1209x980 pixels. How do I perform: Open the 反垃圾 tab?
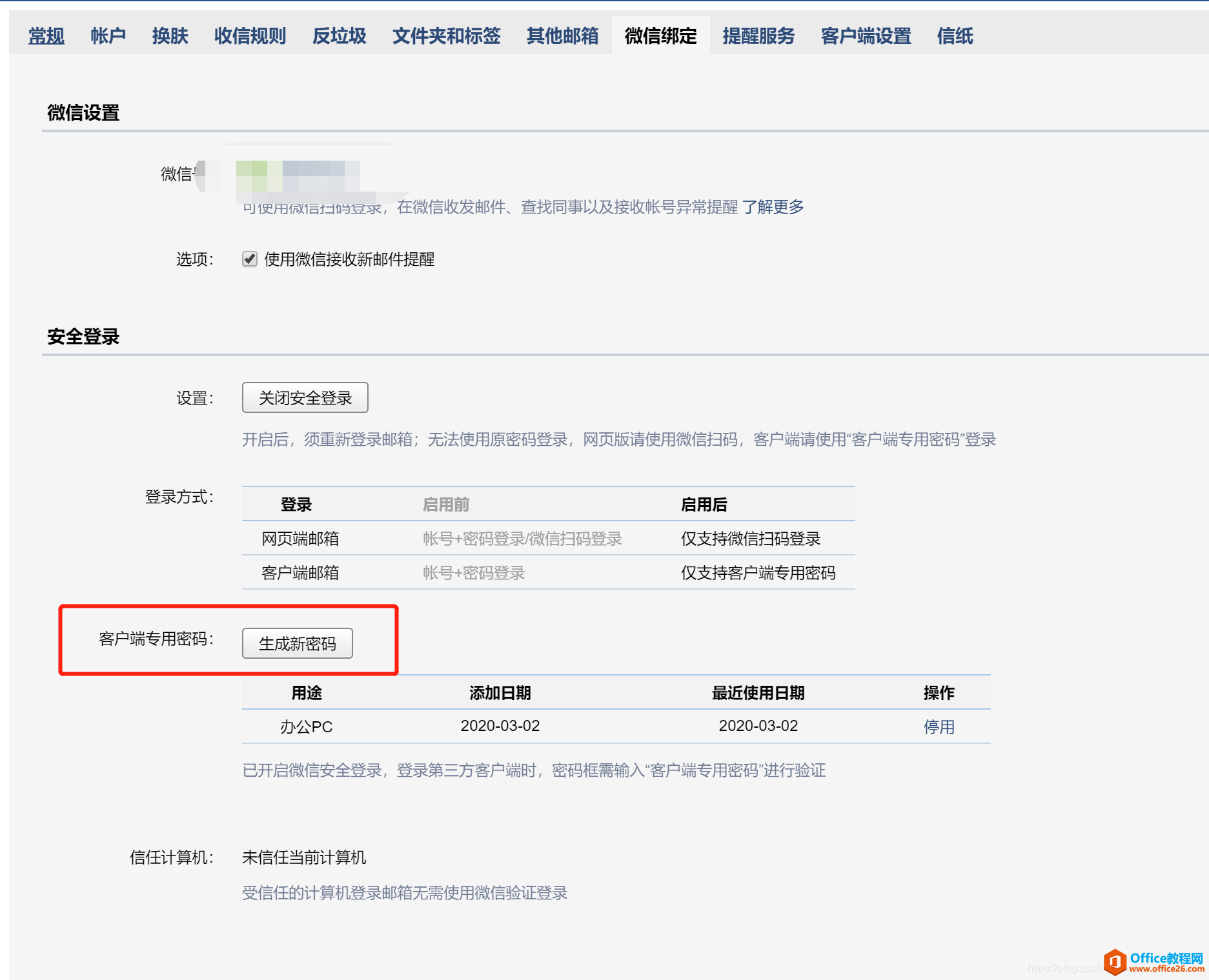point(340,36)
